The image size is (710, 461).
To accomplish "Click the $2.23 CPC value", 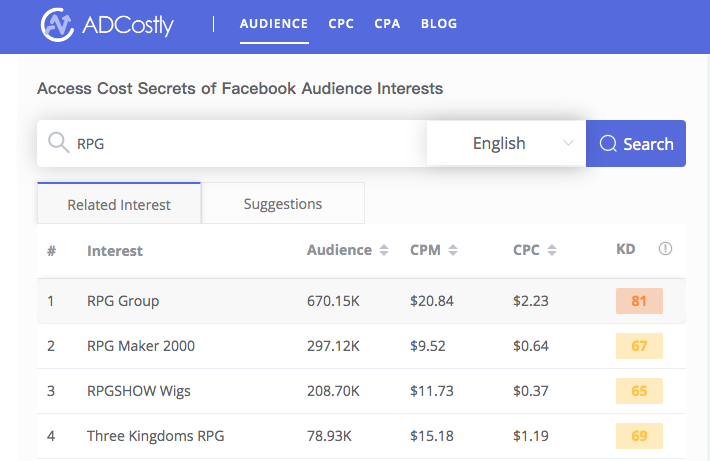I will coord(531,301).
